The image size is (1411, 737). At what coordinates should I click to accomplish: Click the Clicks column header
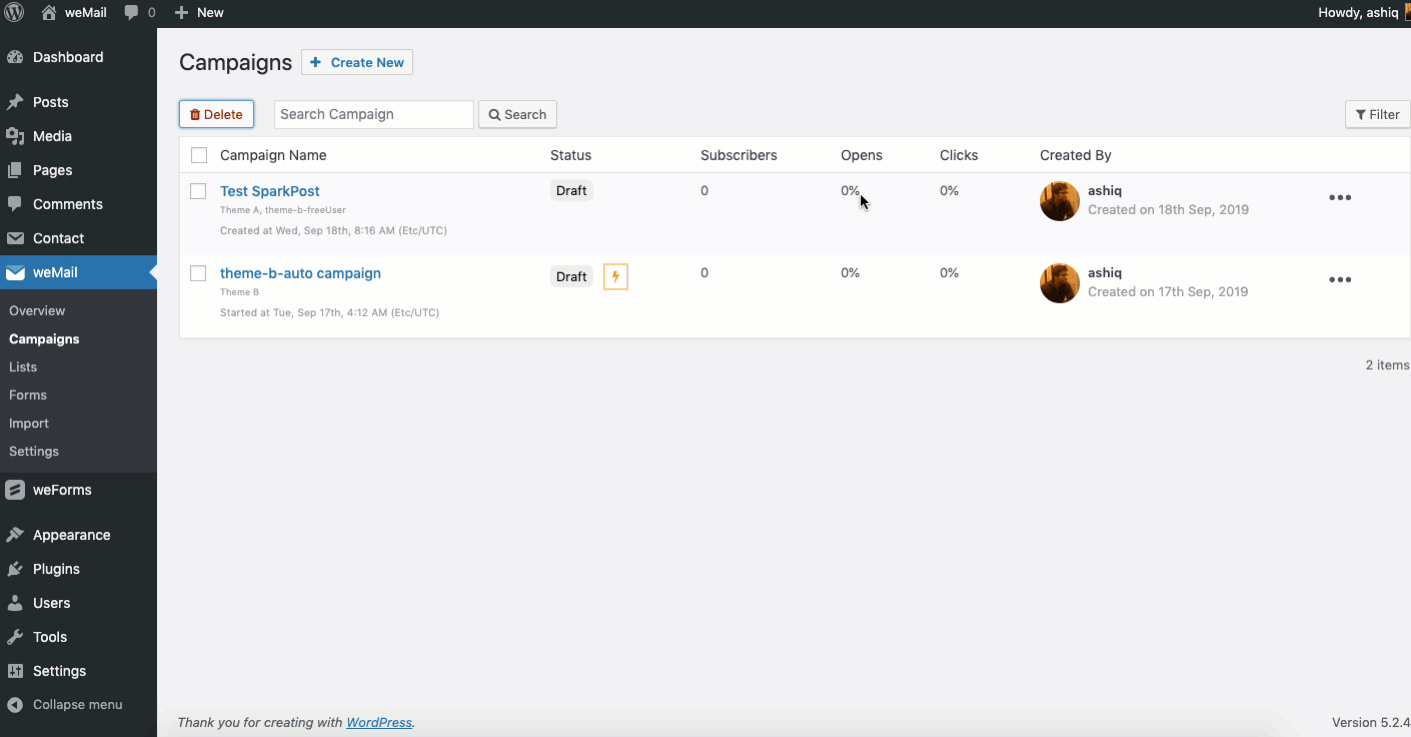959,155
